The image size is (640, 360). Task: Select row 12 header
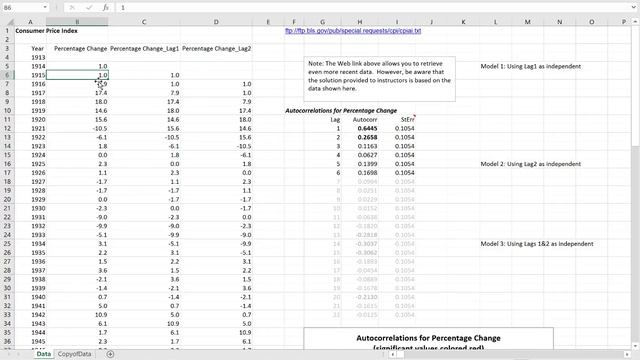point(7,128)
